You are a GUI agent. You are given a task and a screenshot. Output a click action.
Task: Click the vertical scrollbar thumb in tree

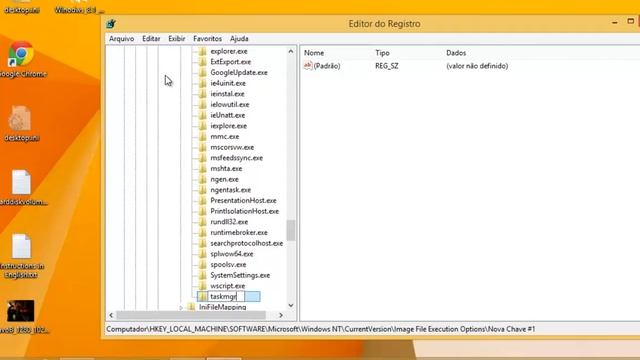[291, 231]
